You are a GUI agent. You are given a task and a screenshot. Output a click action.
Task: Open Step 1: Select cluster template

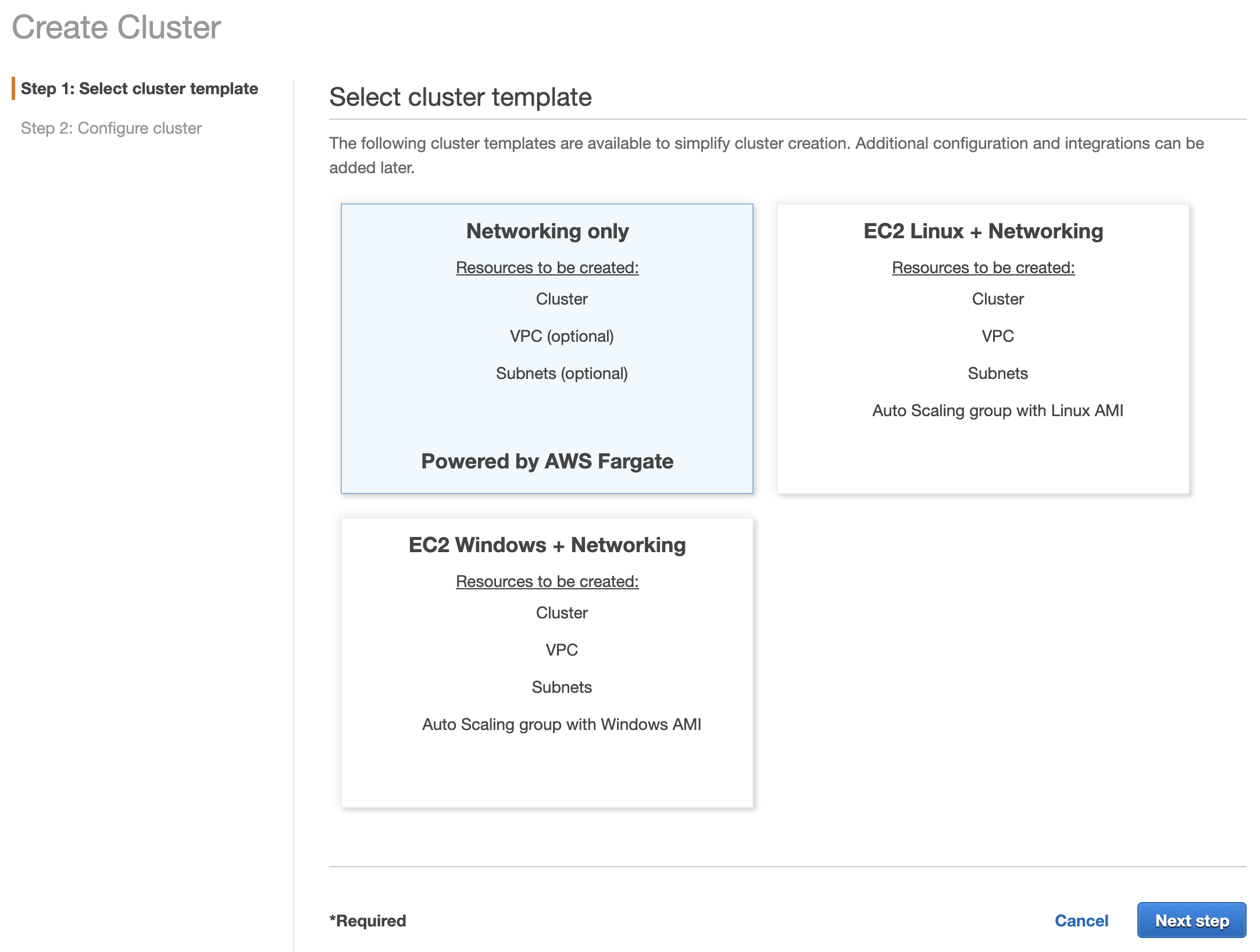click(x=140, y=88)
